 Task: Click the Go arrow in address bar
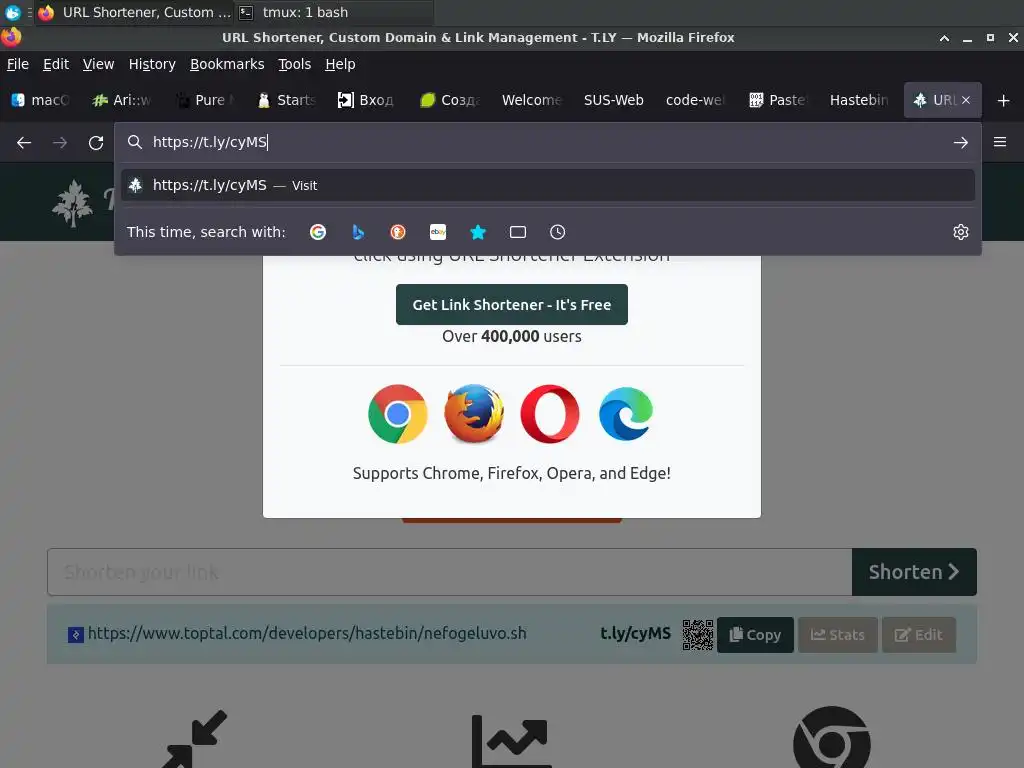960,142
